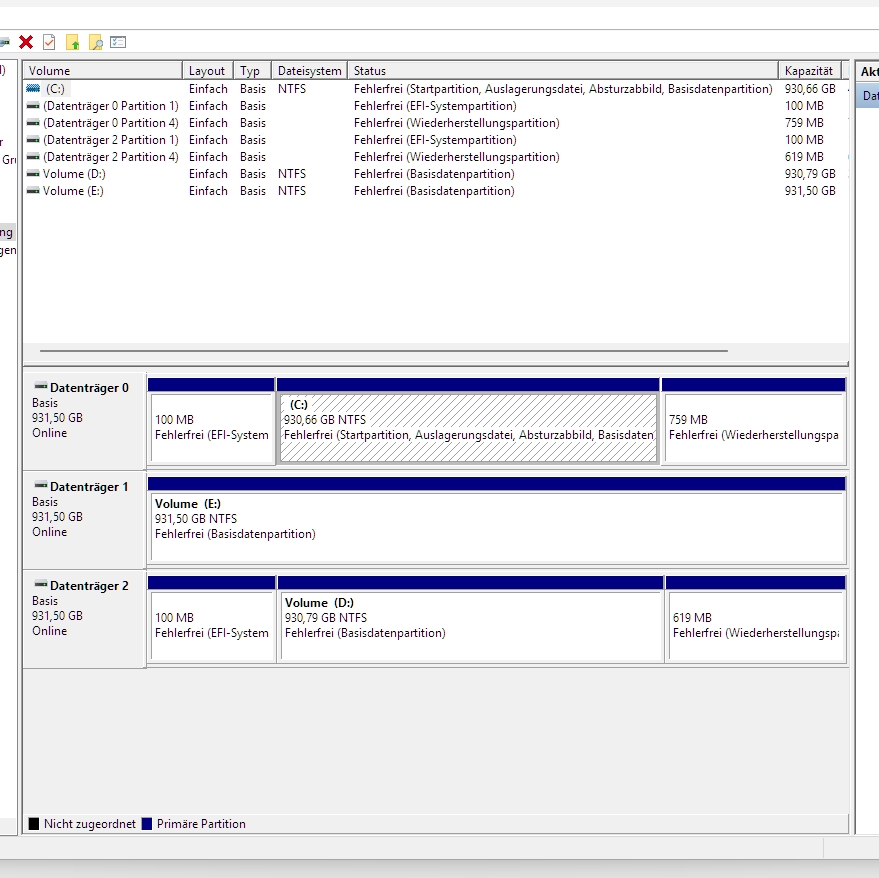Click Basisdatenpartition status in Volume (E:) row
This screenshot has width=879, height=878.
(434, 191)
